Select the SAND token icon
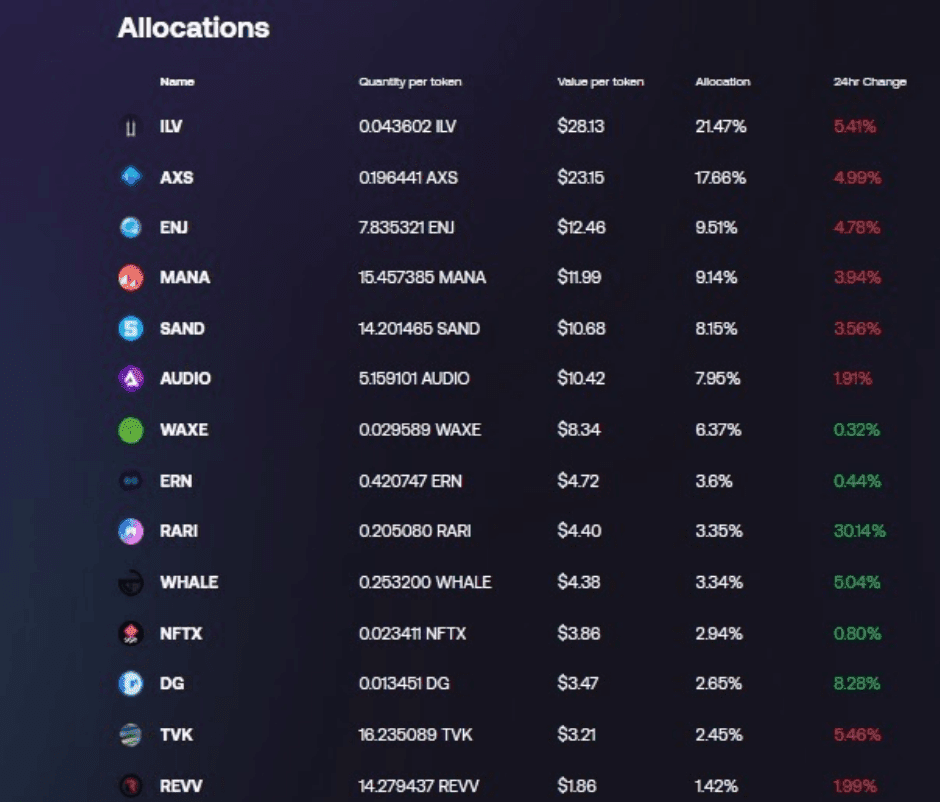 pos(131,328)
